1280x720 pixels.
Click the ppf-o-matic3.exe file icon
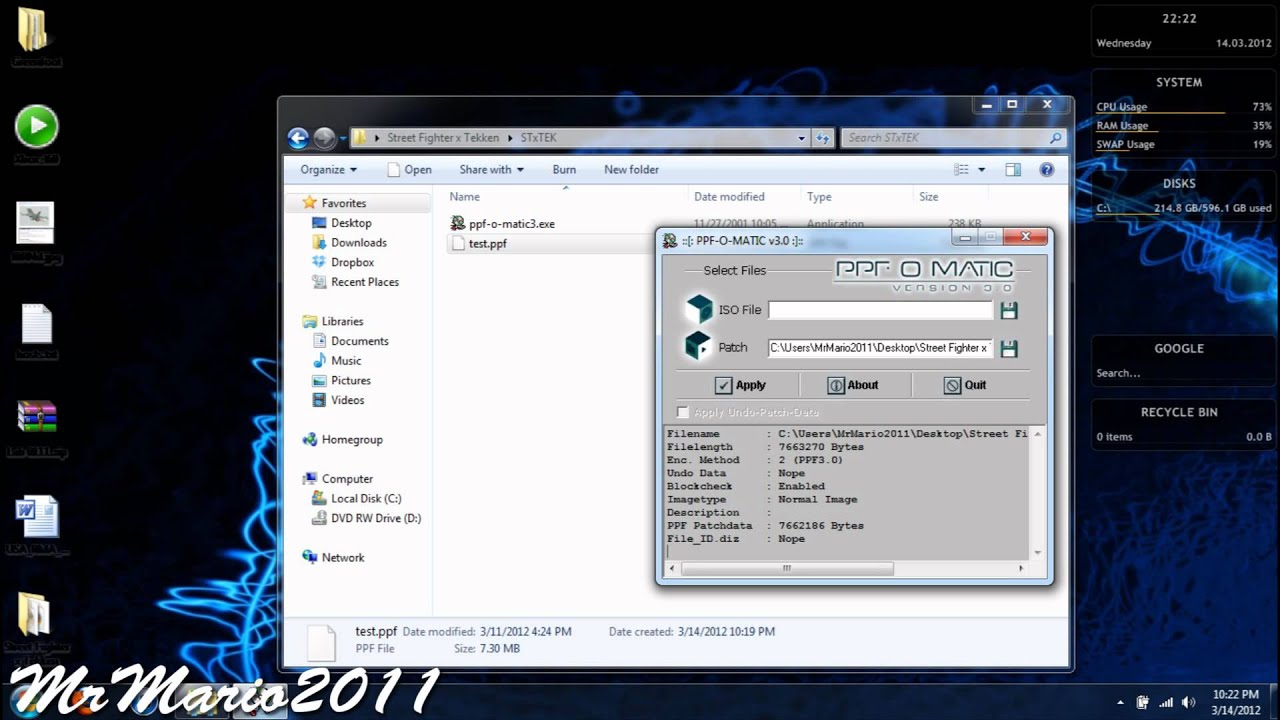458,224
